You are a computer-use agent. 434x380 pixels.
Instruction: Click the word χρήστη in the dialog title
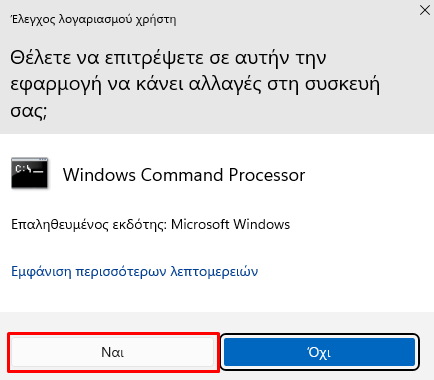[x=156, y=20]
